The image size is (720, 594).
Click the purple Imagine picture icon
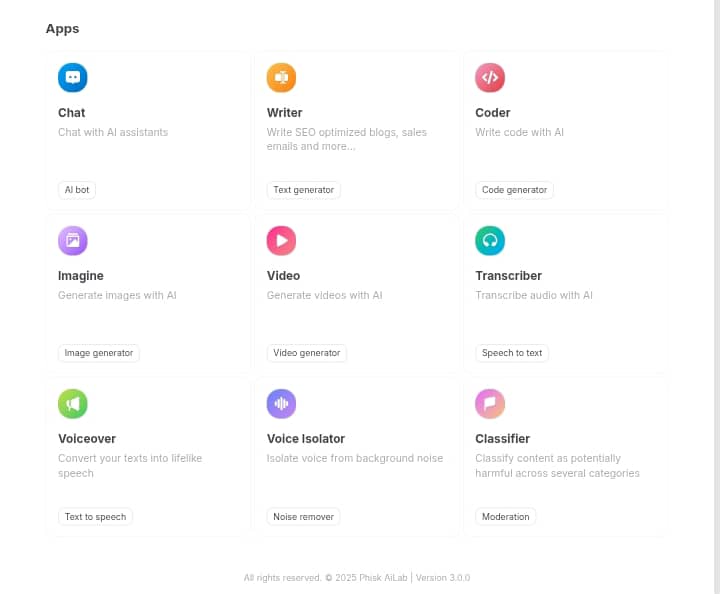[73, 241]
